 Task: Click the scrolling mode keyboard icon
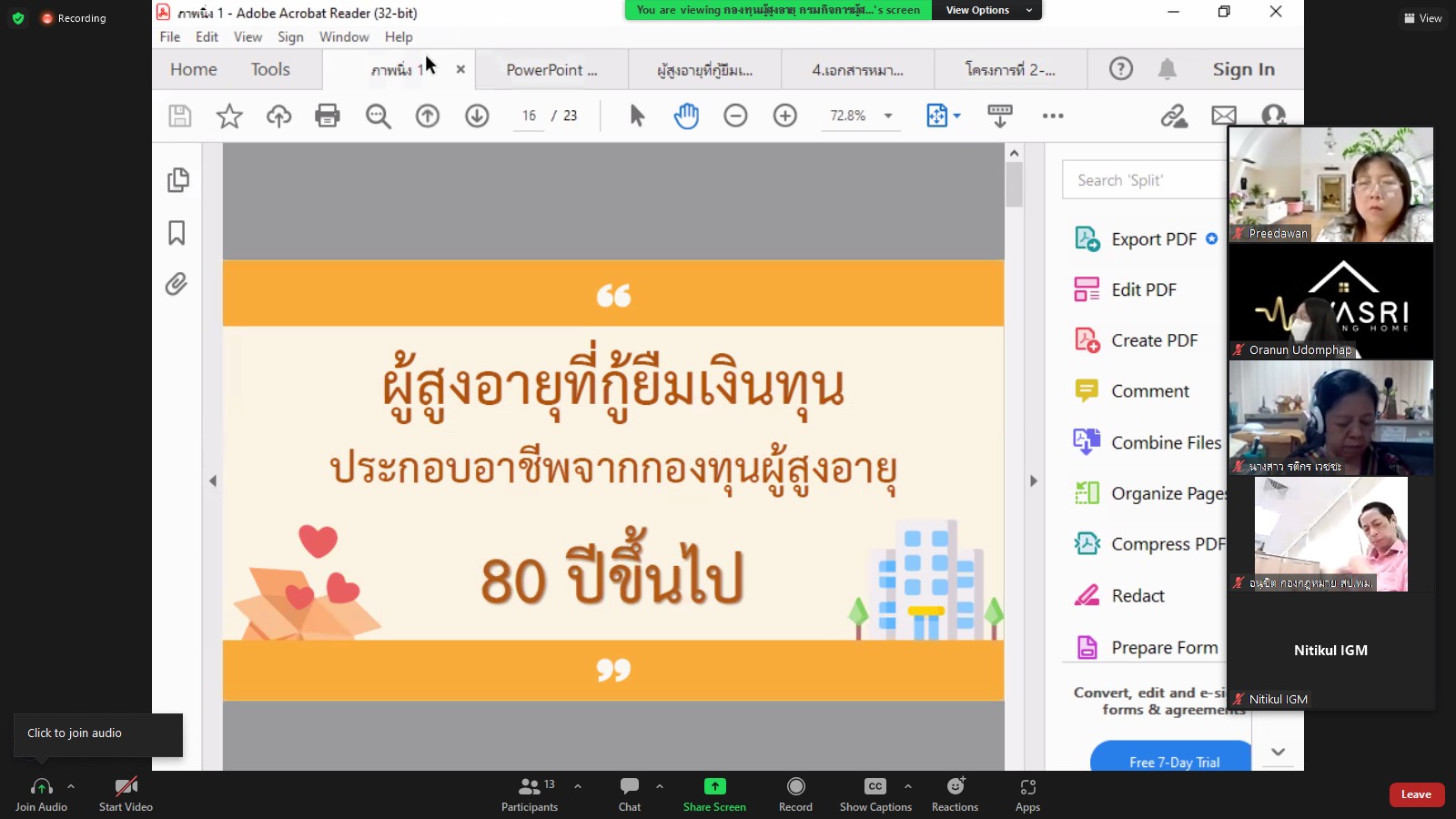(999, 116)
